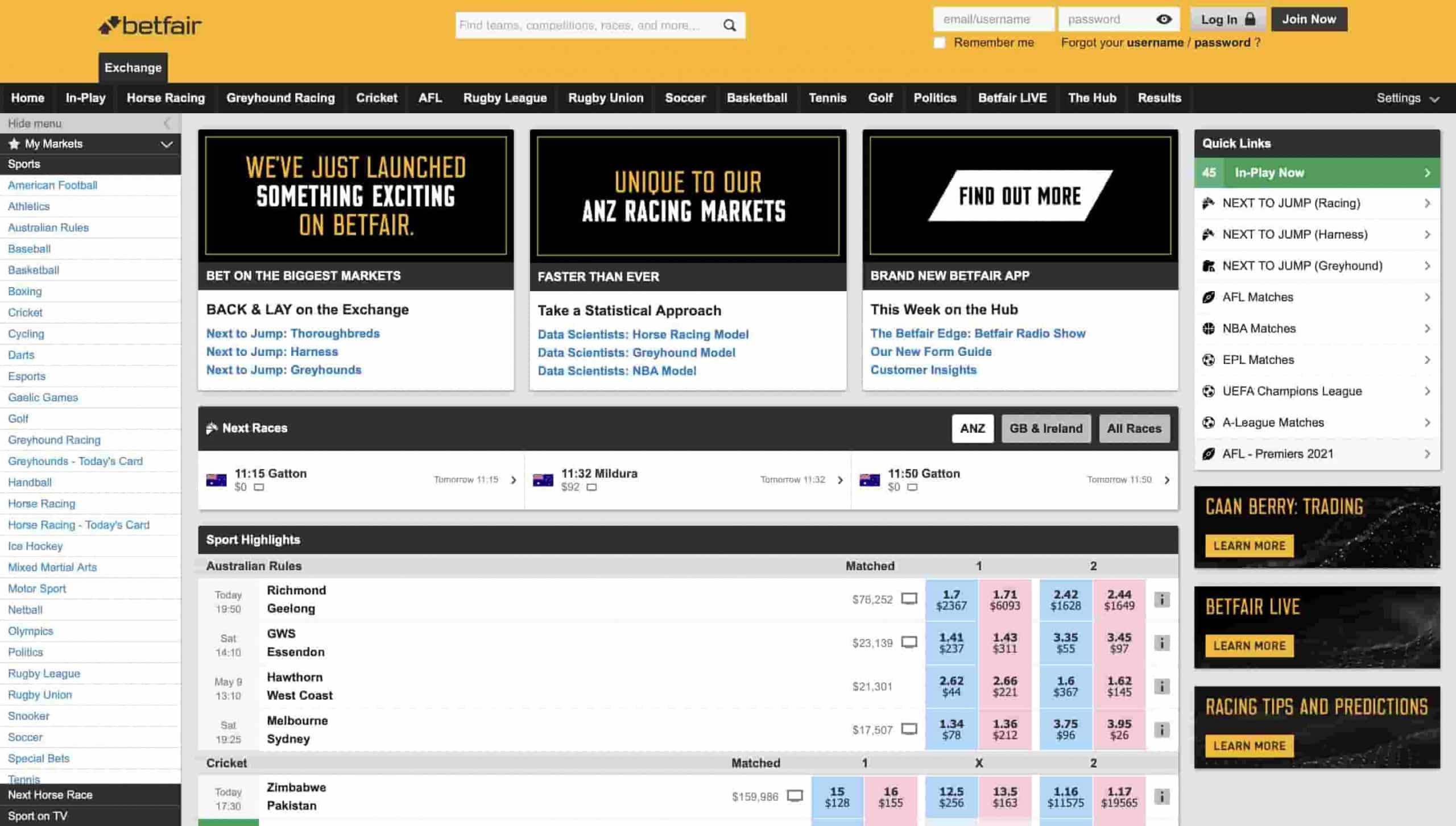Screen dimensions: 1456x826
Task: Click Richmond back odds 1.7 cell
Action: tap(952, 600)
